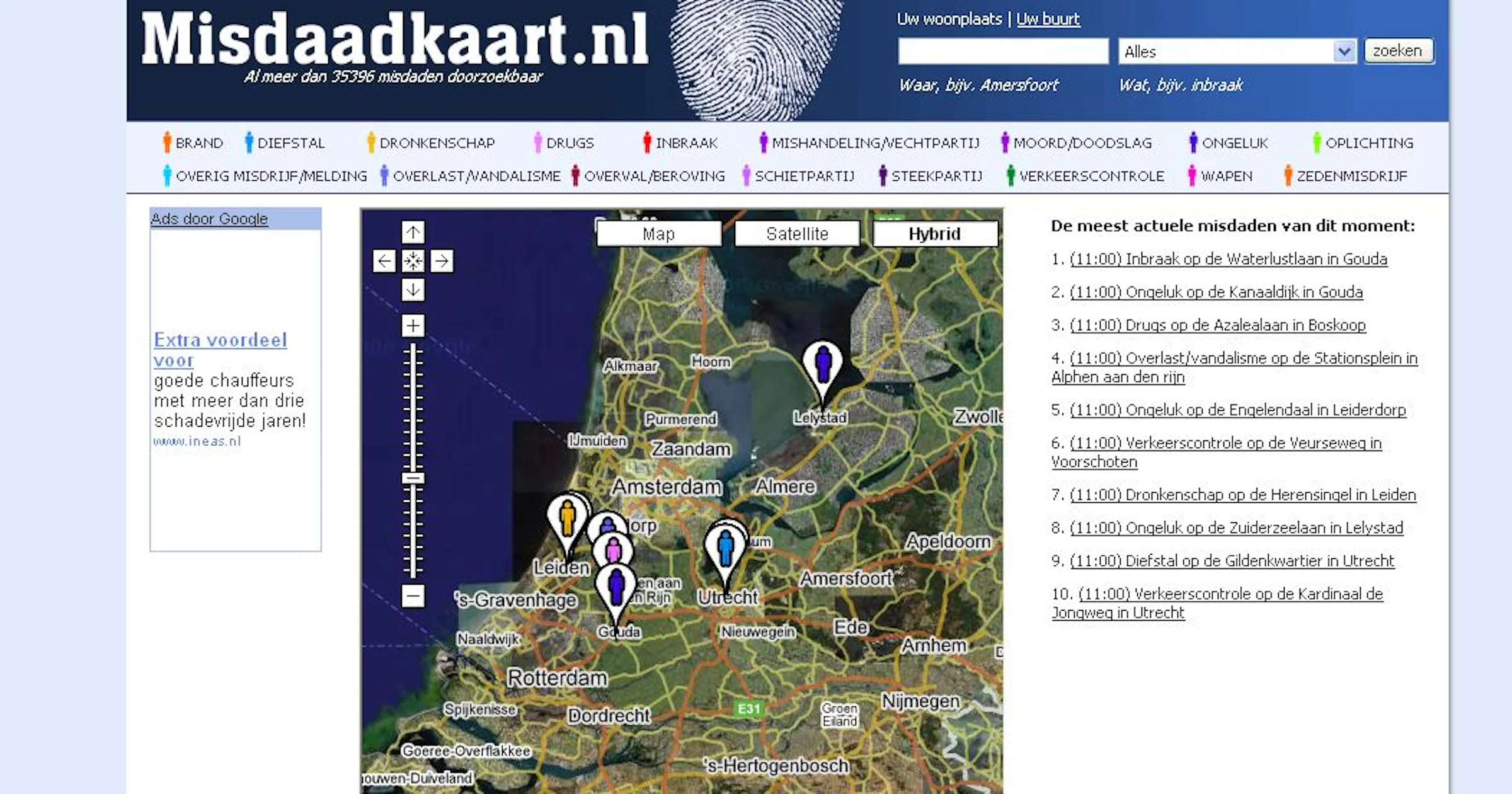Zoom in with the plus button
This screenshot has width=1512, height=794.
413,326
